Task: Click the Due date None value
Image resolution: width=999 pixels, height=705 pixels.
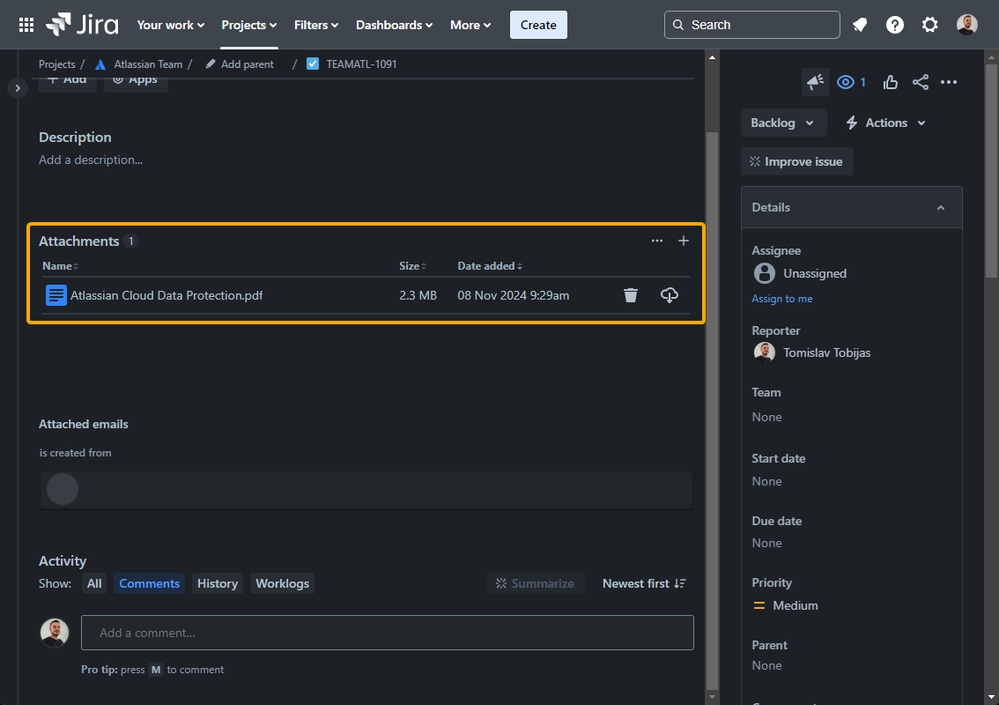Action: (766, 543)
